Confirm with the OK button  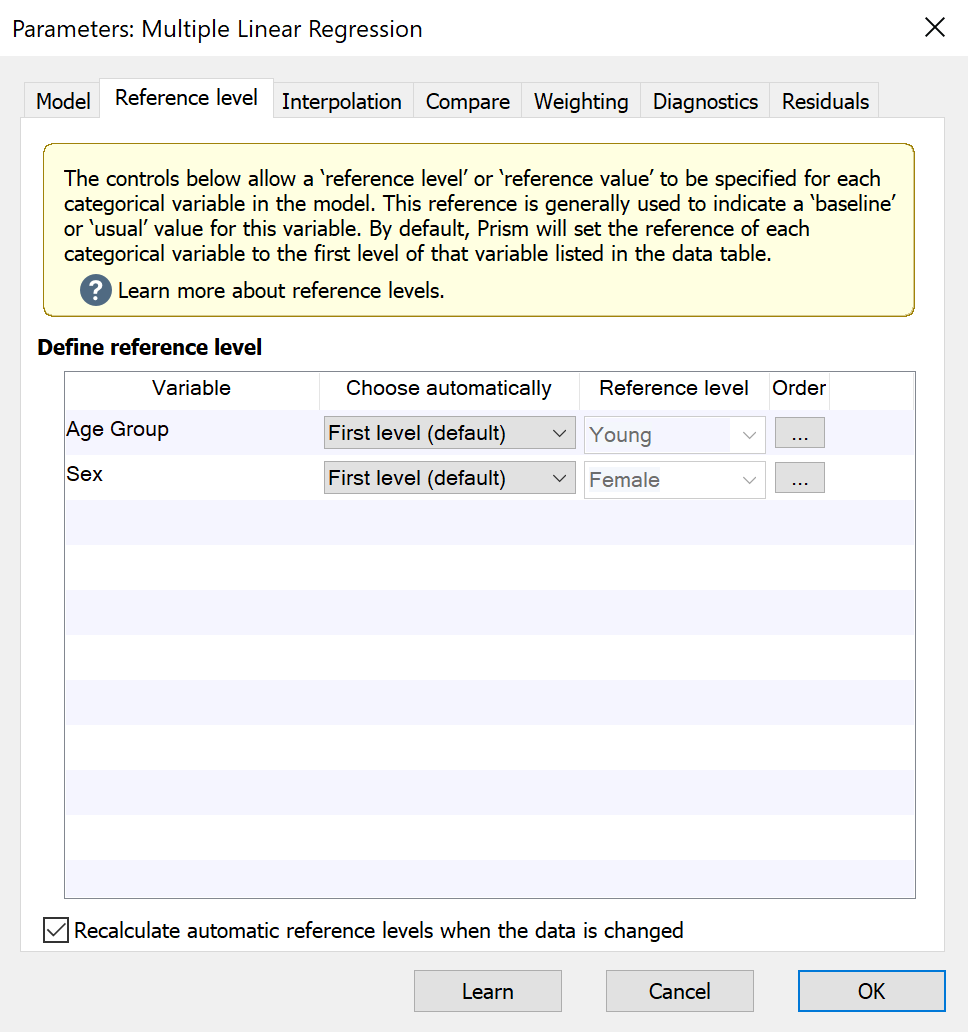point(871,991)
